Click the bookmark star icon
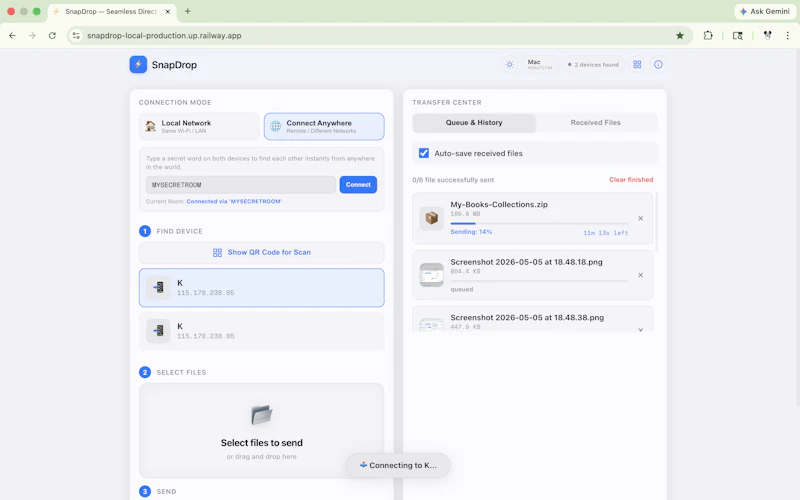This screenshot has height=500, width=800. [680, 35]
